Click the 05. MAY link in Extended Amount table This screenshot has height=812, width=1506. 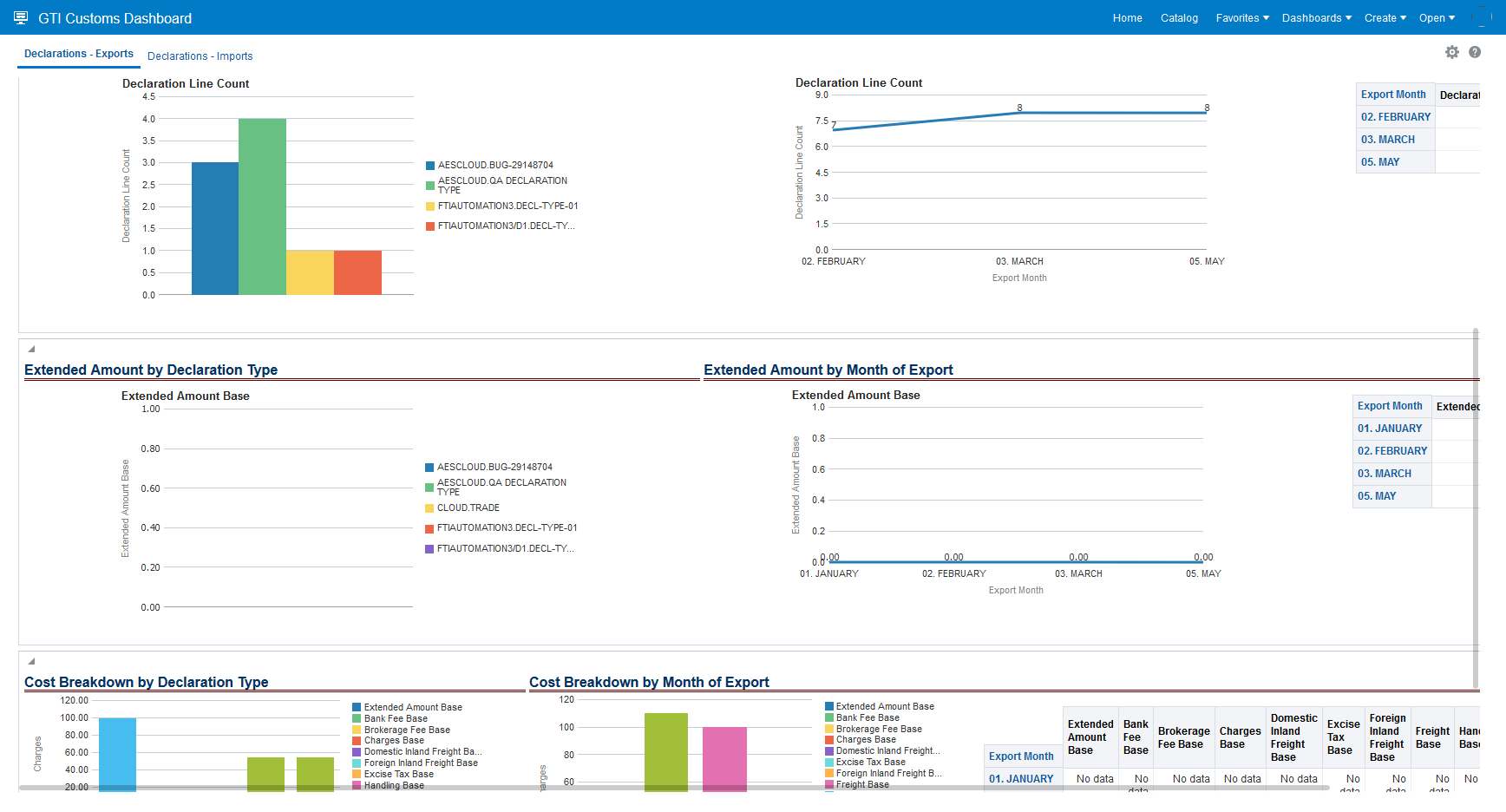coord(1377,496)
